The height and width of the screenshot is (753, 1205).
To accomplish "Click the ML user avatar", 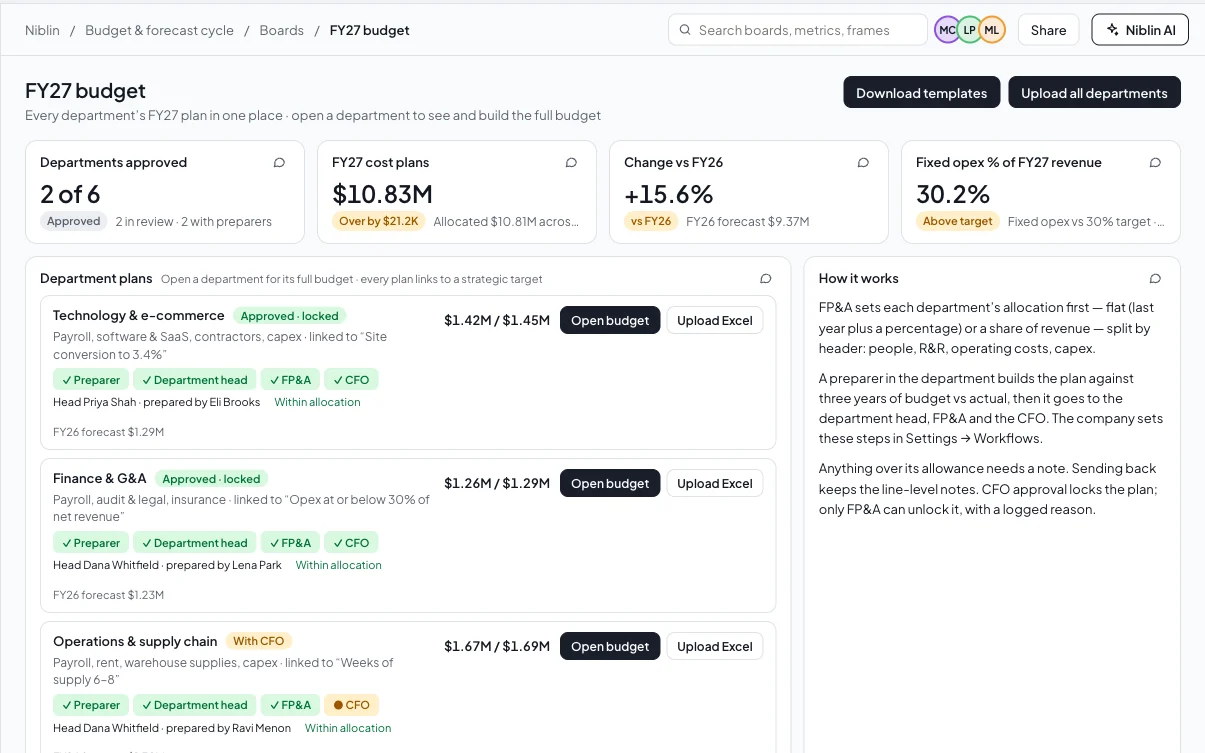I will 991,30.
